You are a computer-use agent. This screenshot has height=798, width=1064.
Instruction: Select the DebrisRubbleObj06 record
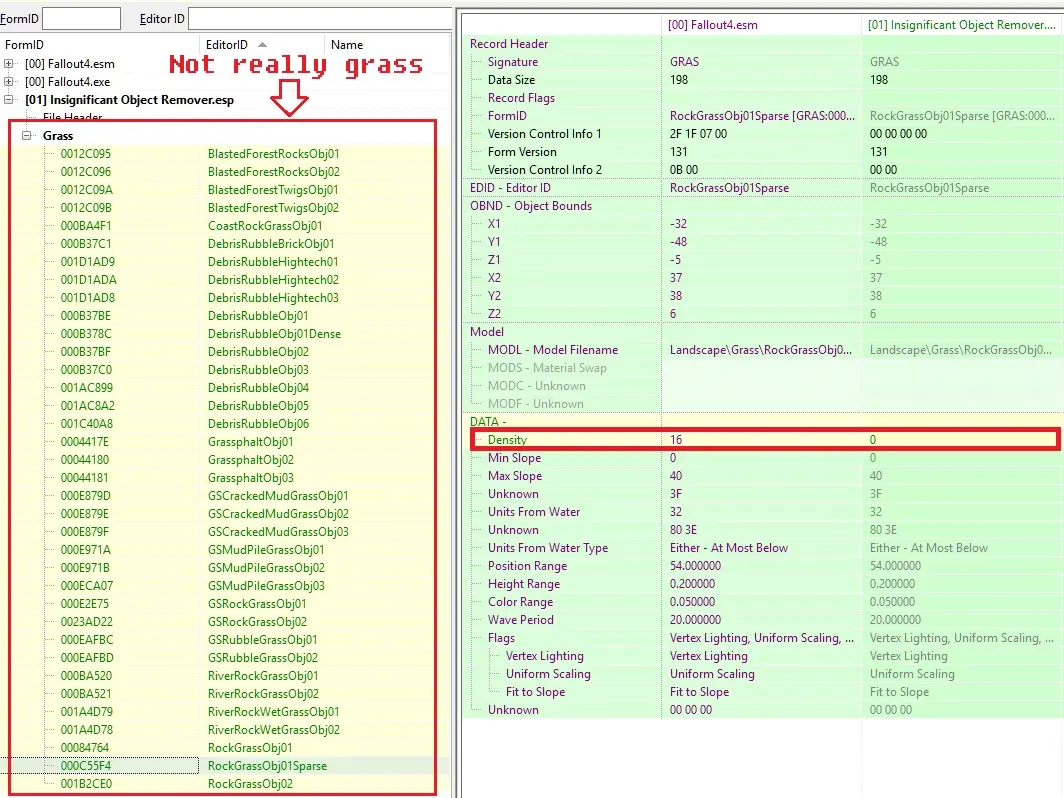click(258, 423)
